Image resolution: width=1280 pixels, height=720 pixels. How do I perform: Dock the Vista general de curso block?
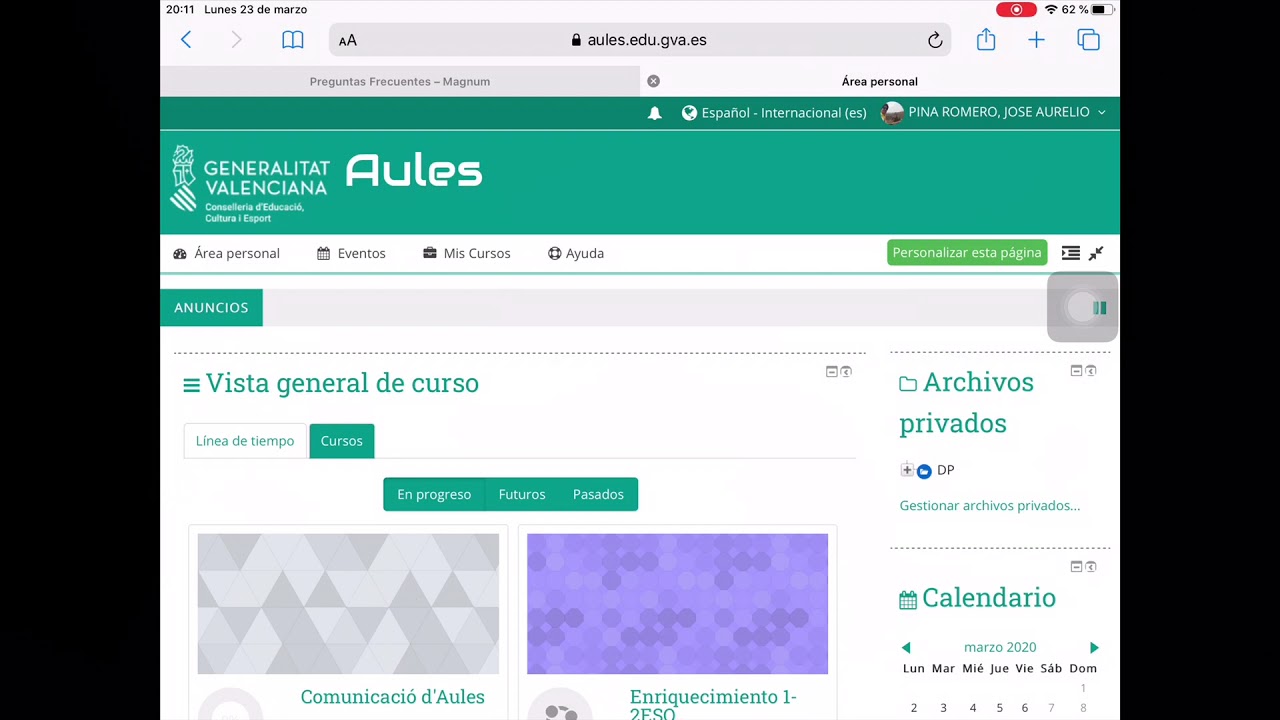(x=846, y=372)
